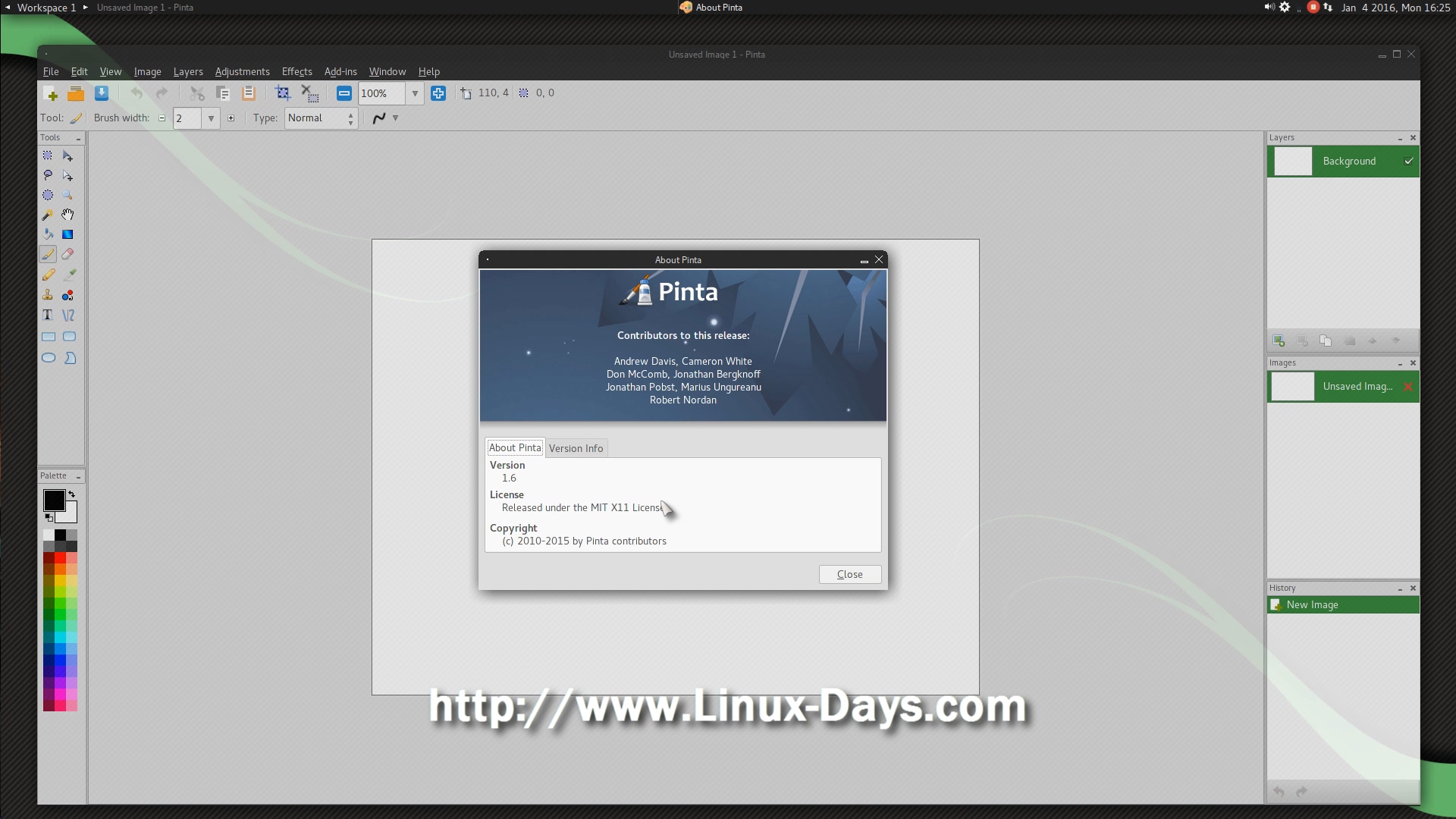This screenshot has width=1456, height=819.
Task: Select the Move Selection tool
Action: [68, 175]
